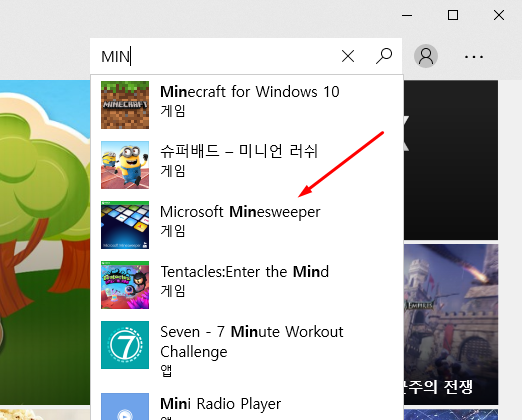The height and width of the screenshot is (420, 522).
Task: Click the Tentacles game icon
Action: (125, 285)
